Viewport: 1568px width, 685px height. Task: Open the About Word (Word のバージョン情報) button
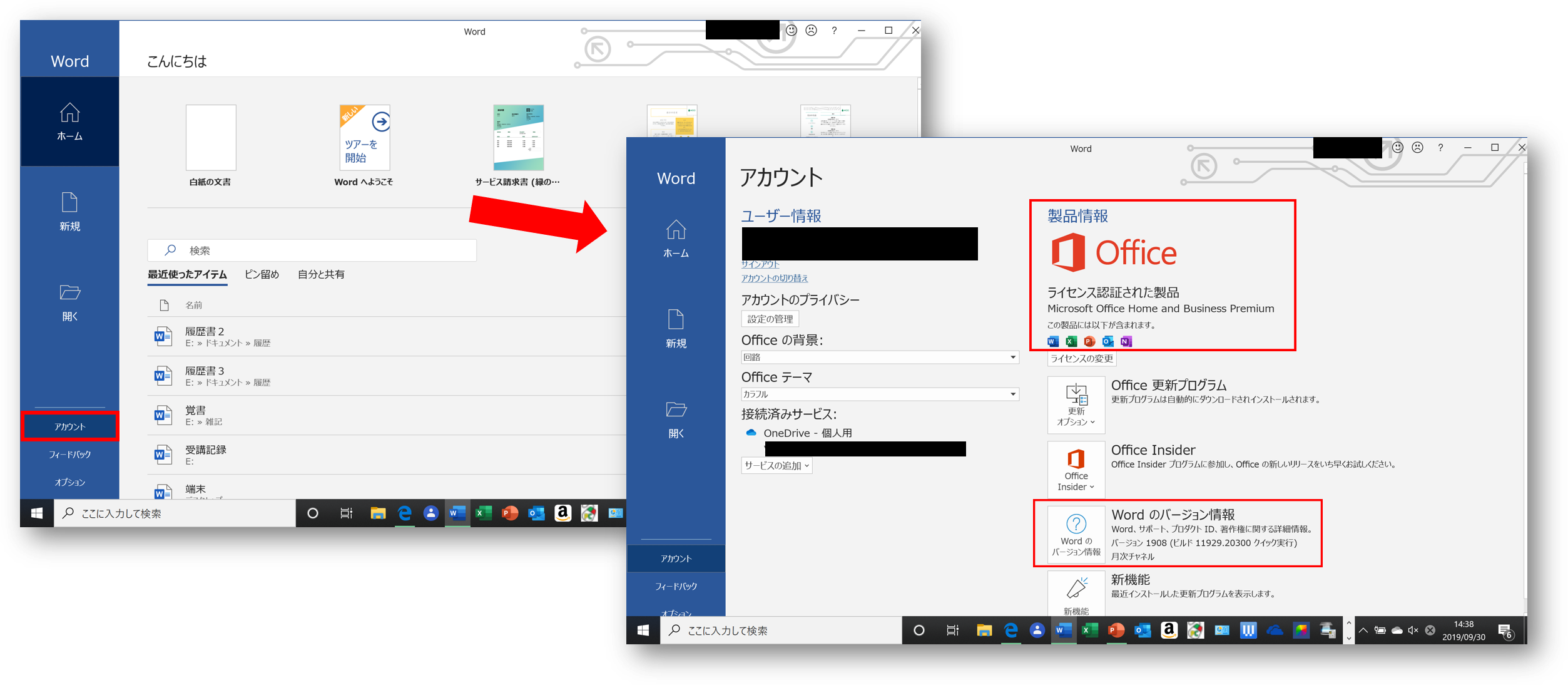[1076, 534]
